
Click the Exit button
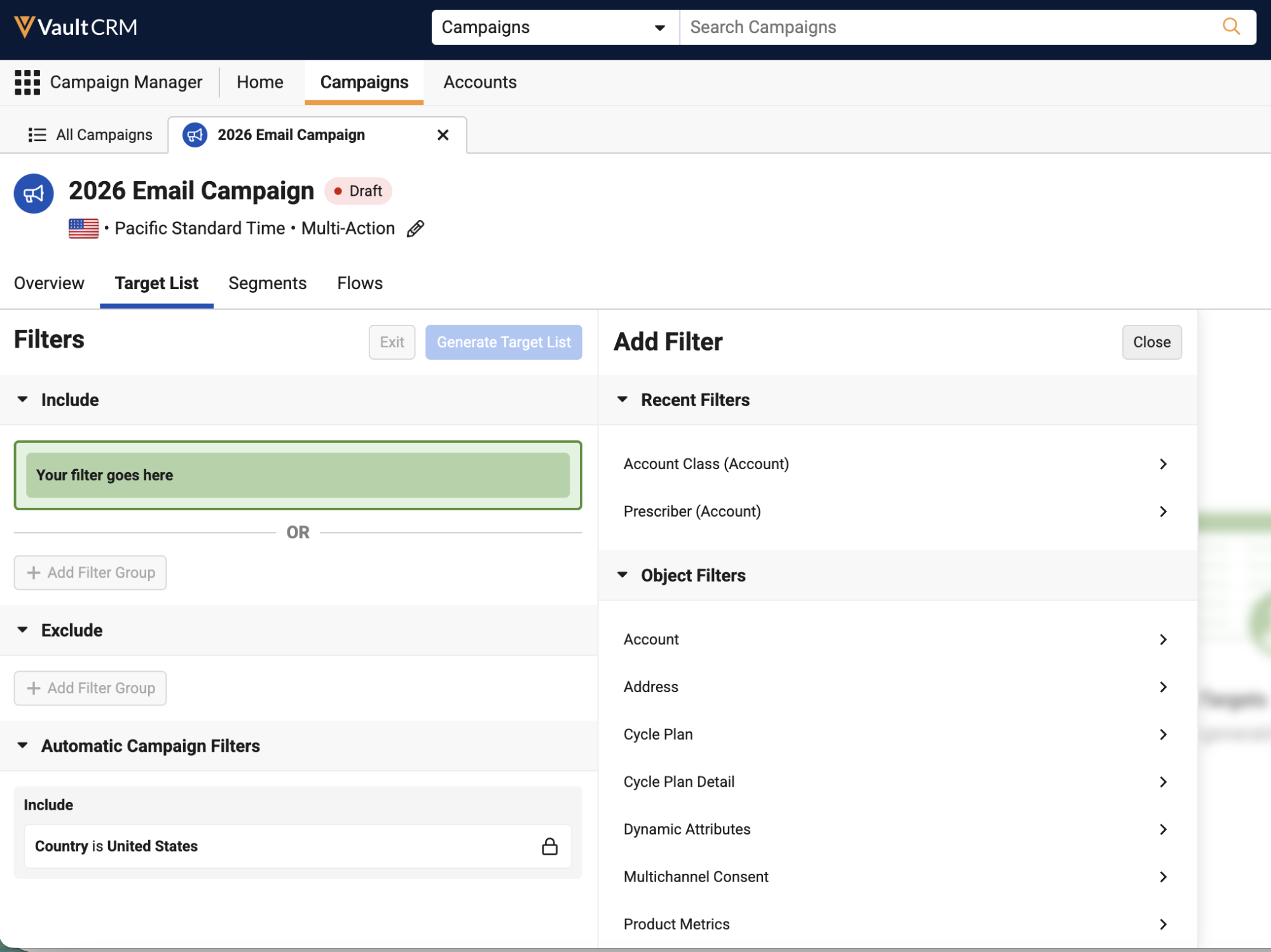click(392, 342)
